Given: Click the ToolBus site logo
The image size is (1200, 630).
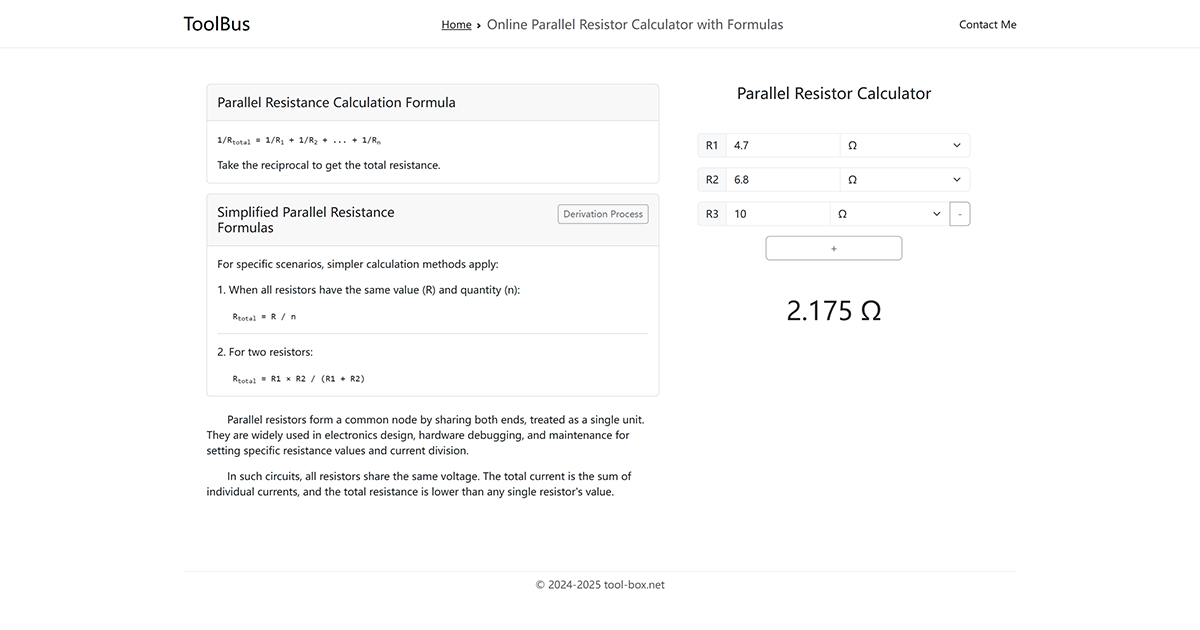Looking at the screenshot, I should tap(216, 23).
